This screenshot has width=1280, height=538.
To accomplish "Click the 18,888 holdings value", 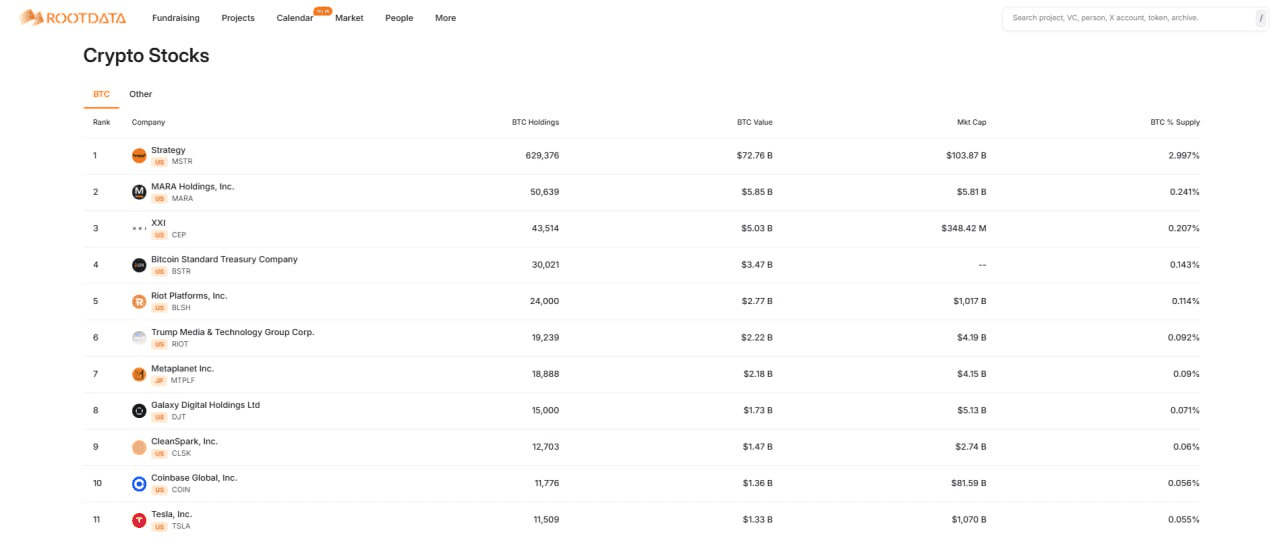I will click(544, 374).
